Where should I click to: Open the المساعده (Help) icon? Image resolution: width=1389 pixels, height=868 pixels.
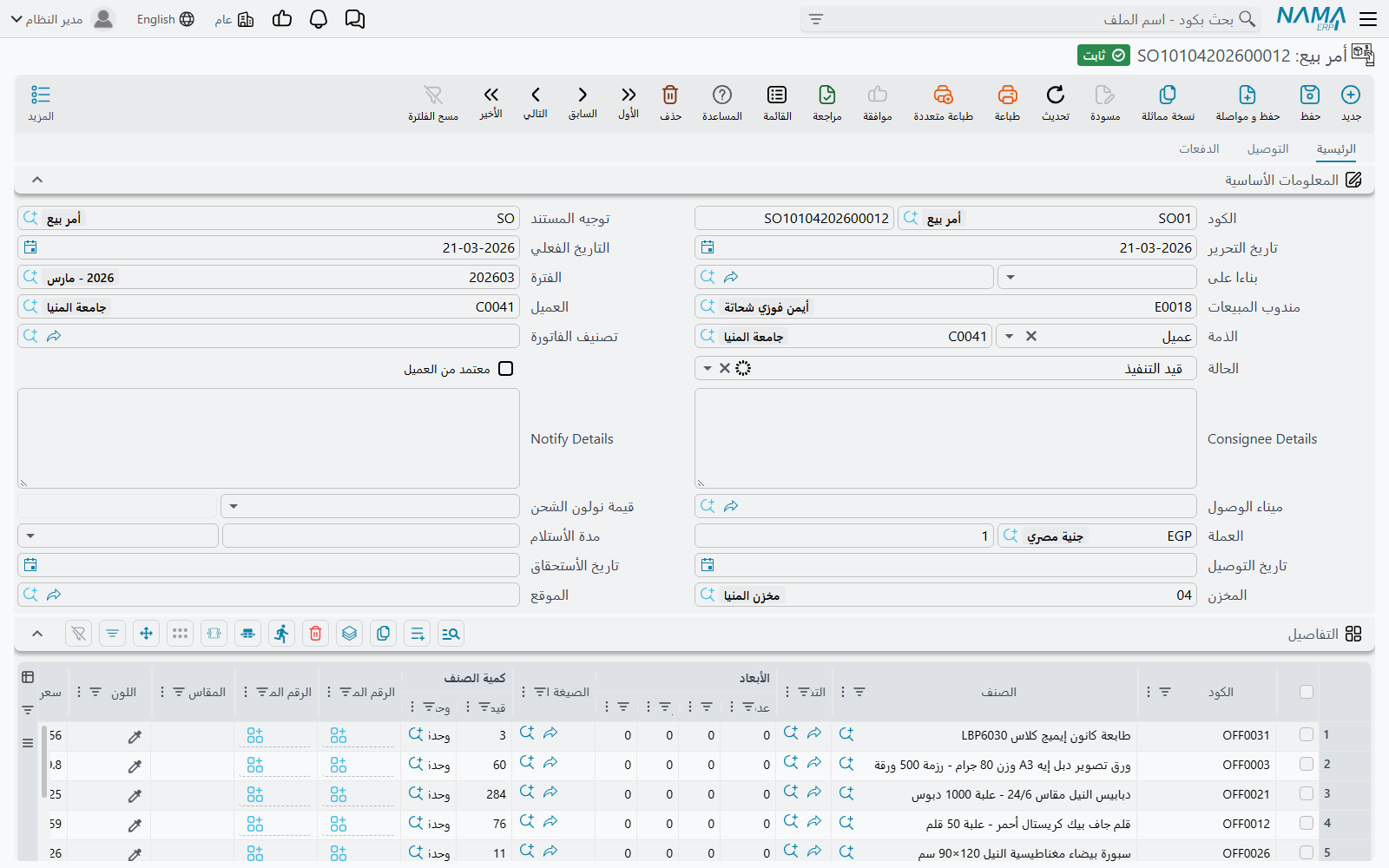(722, 95)
